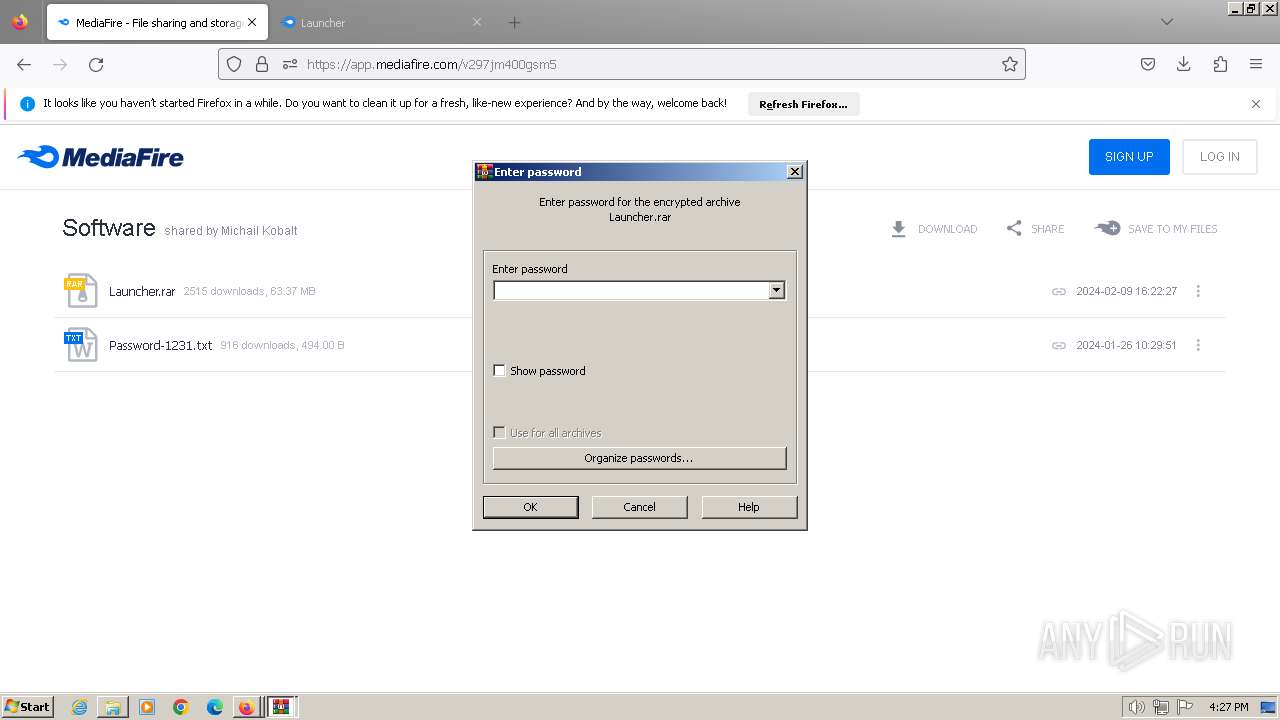Close the MediaFire tab

tap(252, 22)
